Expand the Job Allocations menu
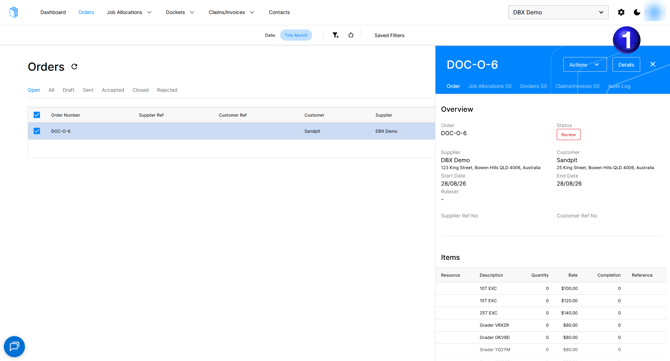Image resolution: width=670 pixels, height=361 pixels. tap(129, 12)
